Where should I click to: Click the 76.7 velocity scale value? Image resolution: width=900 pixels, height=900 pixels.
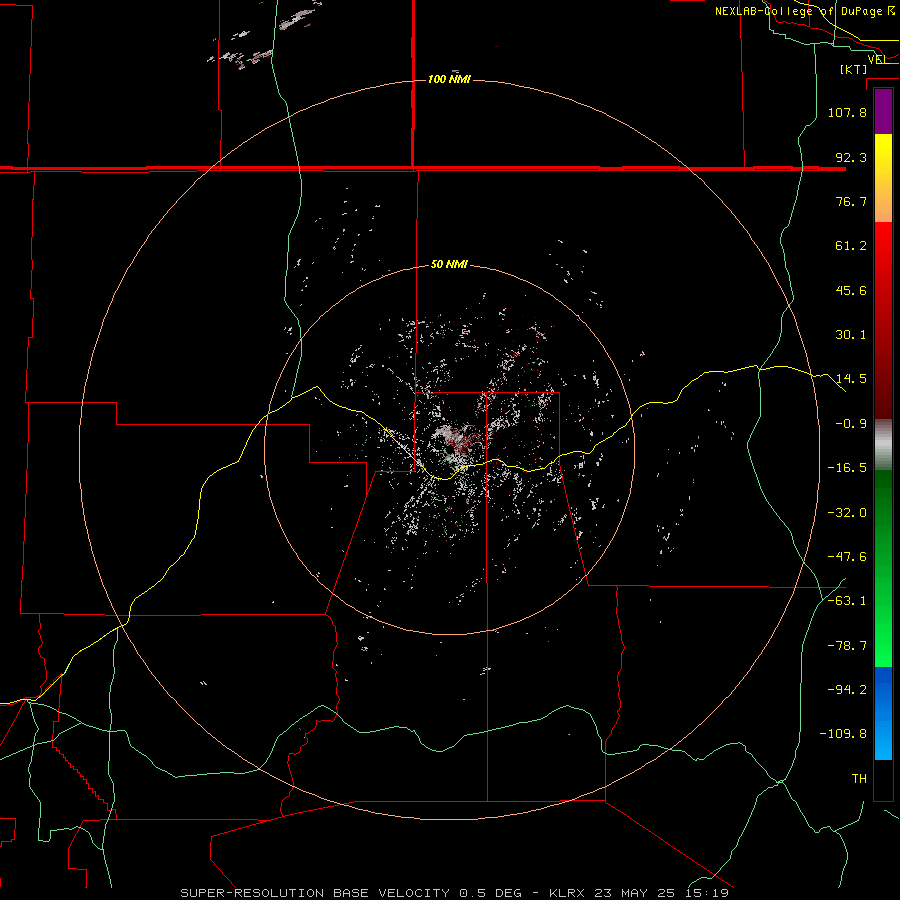(x=851, y=201)
